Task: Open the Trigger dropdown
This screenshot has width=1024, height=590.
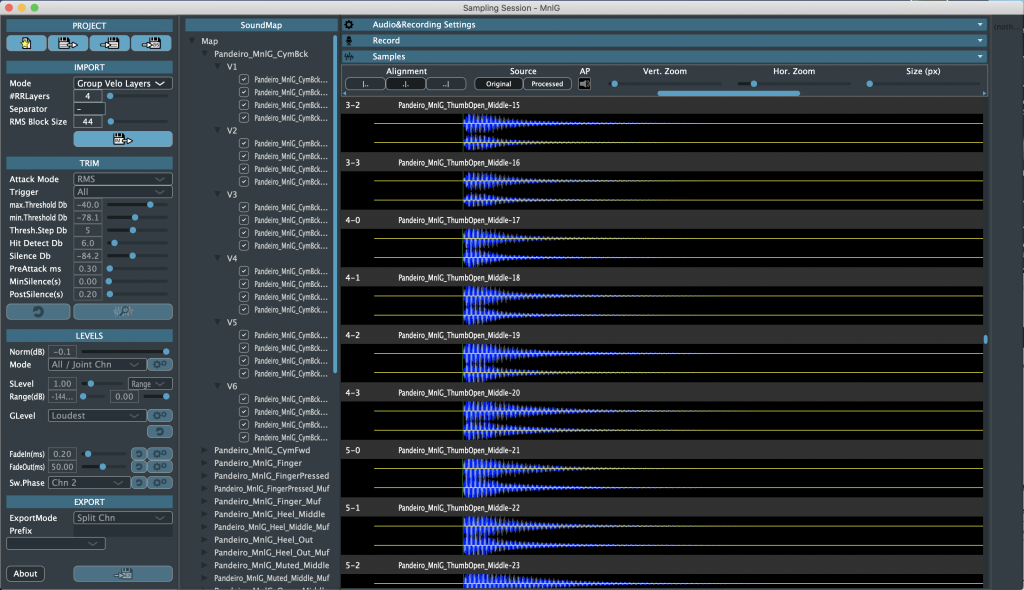Action: point(123,192)
